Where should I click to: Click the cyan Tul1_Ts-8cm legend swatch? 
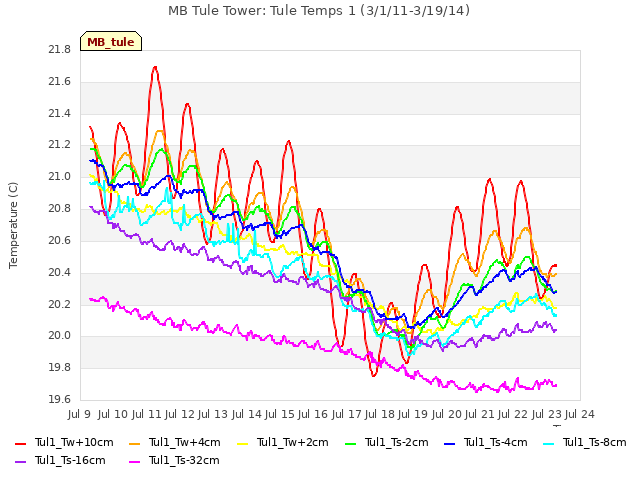pyautogui.click(x=549, y=443)
